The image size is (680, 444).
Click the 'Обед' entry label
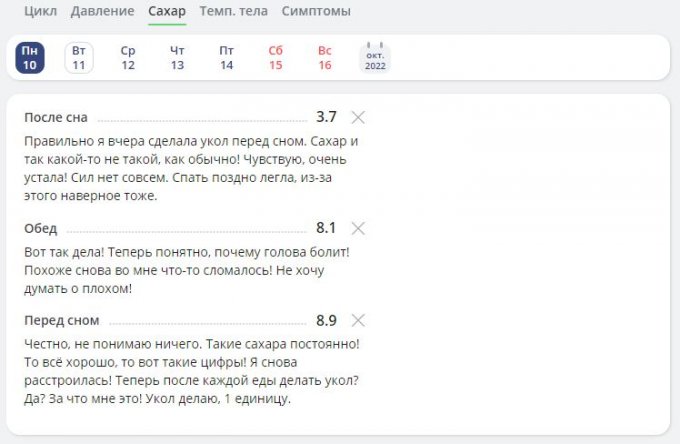(41, 228)
